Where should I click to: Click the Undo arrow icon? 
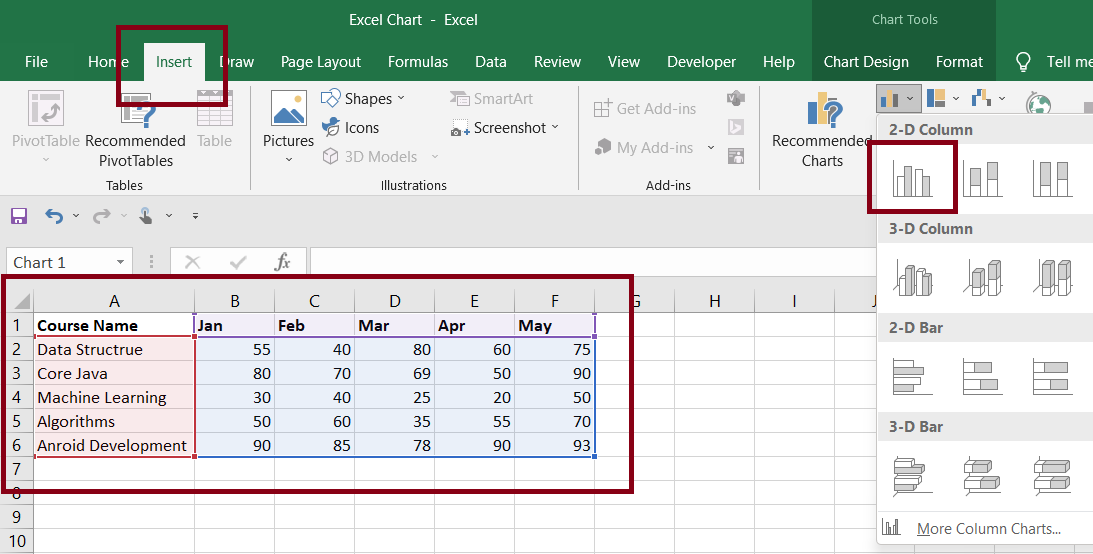click(54, 216)
